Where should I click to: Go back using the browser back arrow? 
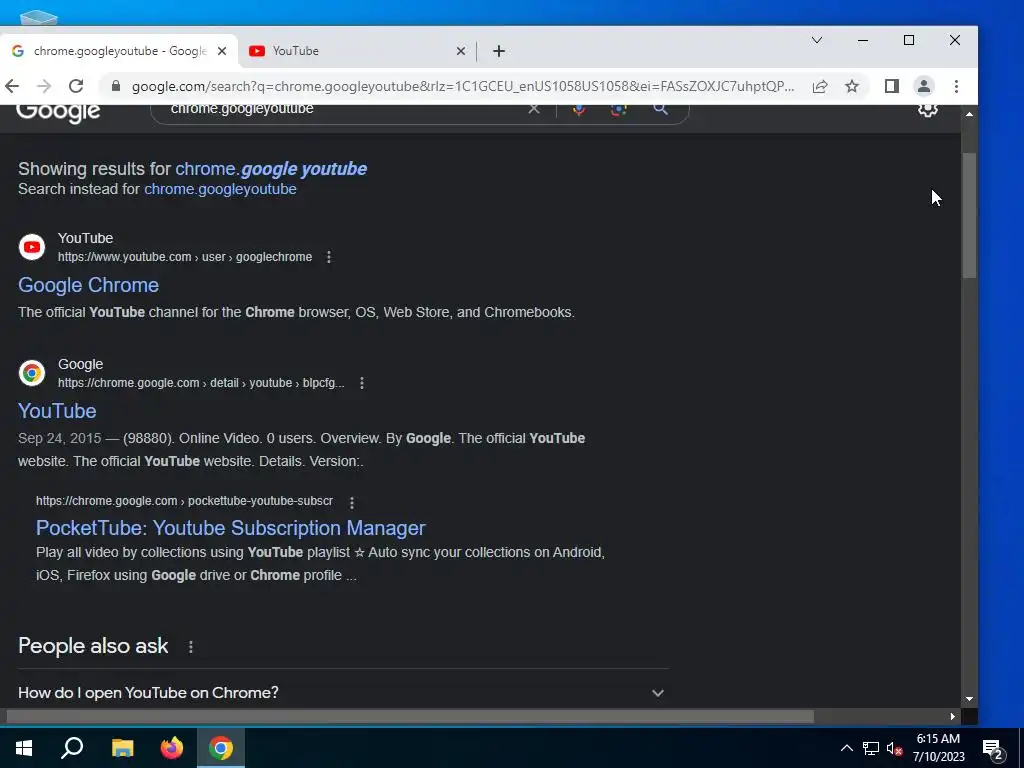(x=12, y=86)
